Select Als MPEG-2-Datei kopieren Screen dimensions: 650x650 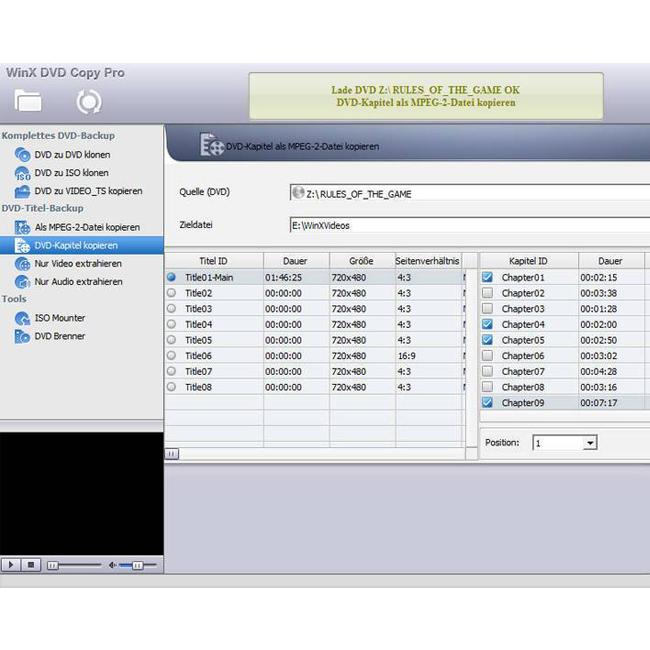point(87,227)
